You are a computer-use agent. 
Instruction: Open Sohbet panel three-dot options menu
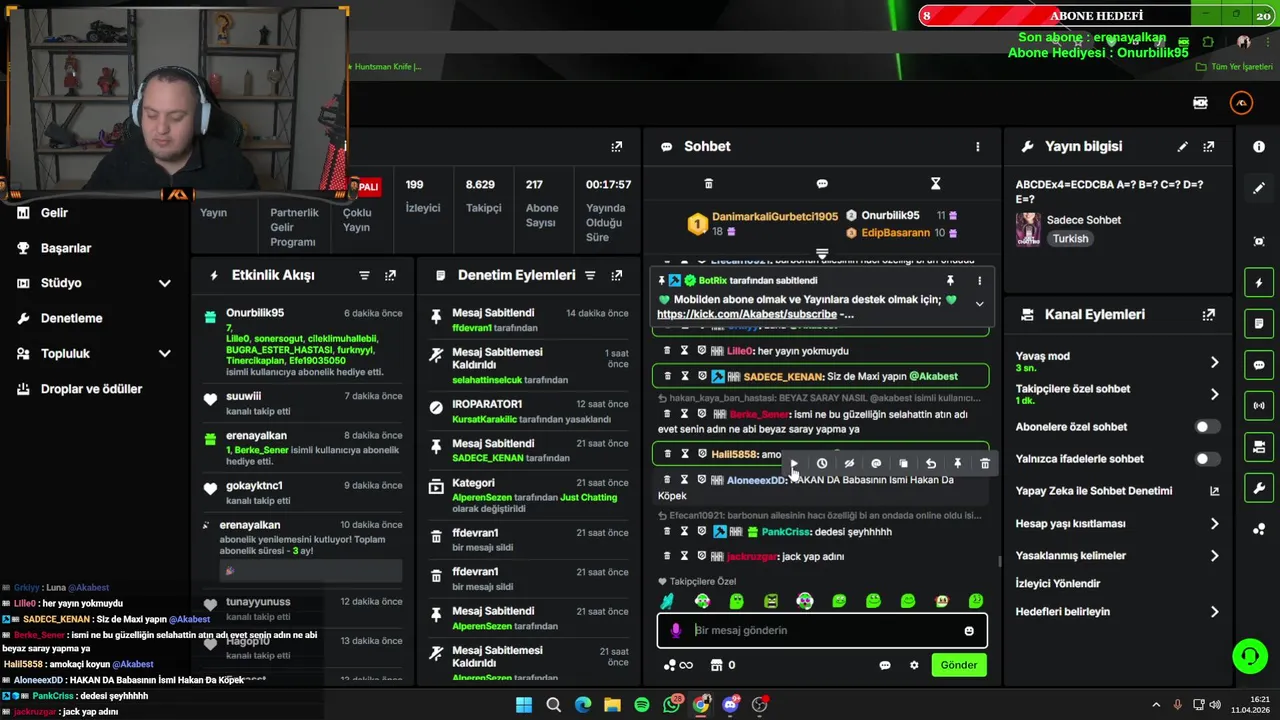(977, 147)
